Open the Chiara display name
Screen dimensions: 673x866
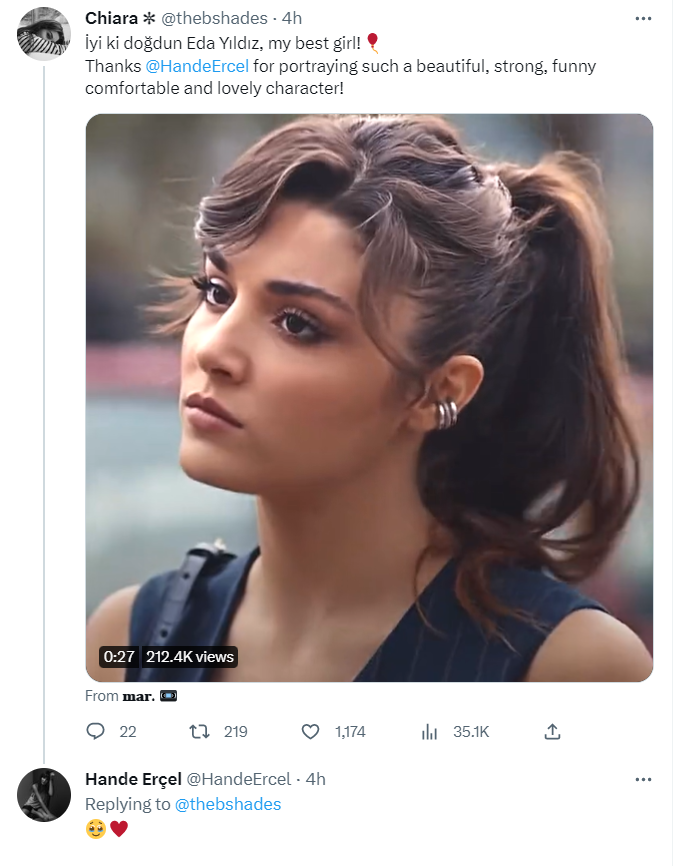(x=112, y=18)
